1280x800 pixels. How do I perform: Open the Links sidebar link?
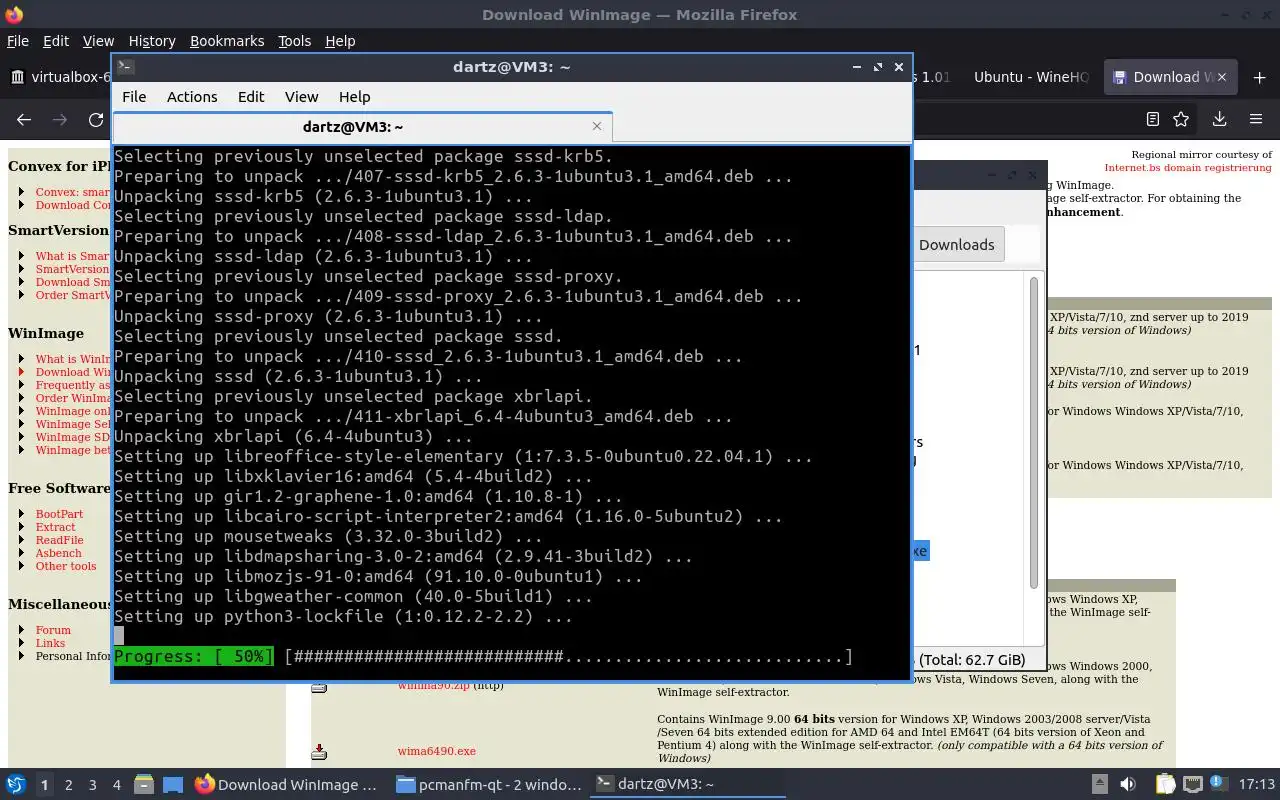pyautogui.click(x=50, y=643)
